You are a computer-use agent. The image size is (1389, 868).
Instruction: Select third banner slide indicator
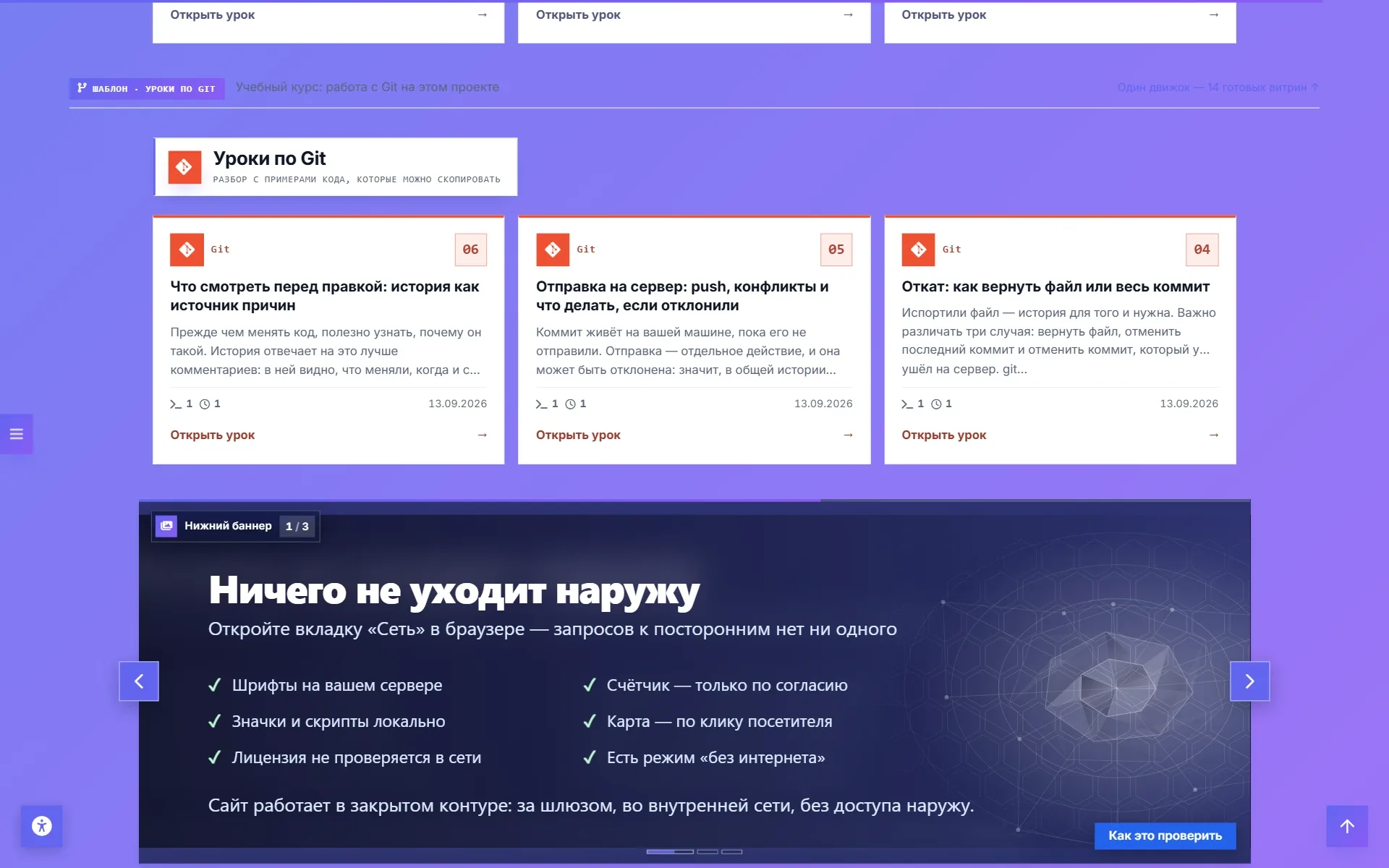tap(732, 851)
